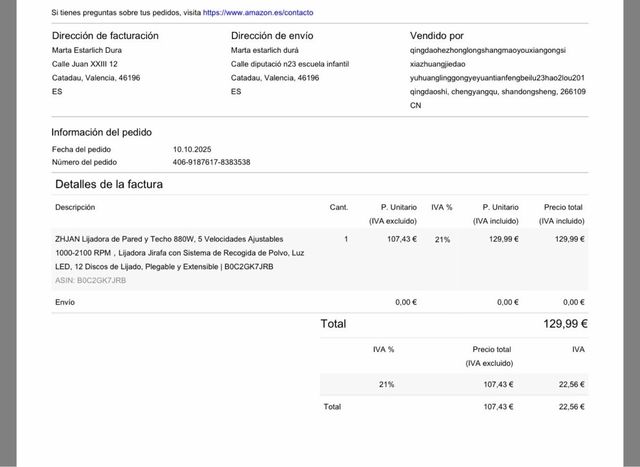Click the unit price 107,43 € in product row
Screen dimensions: 640x467
pos(401,239)
